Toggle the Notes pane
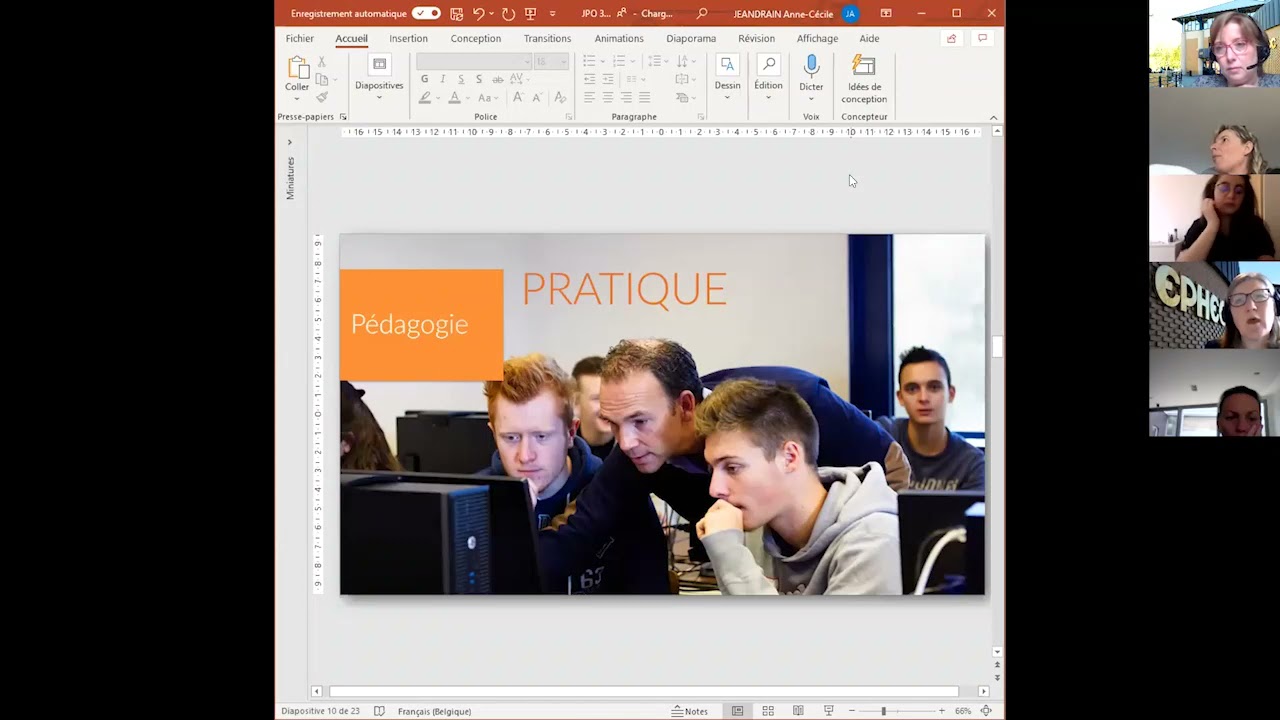The height and width of the screenshot is (720, 1280). click(x=689, y=711)
